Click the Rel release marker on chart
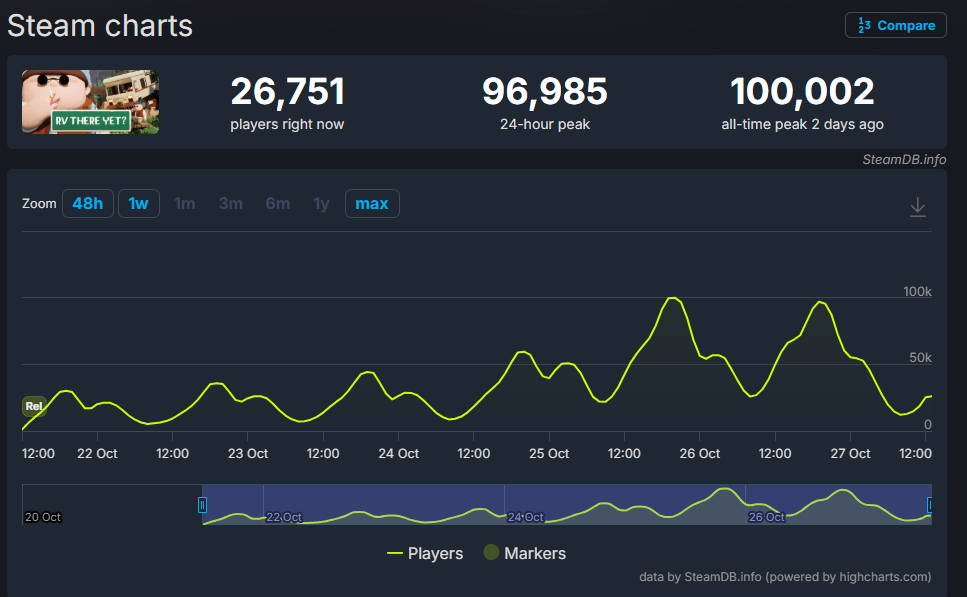967x597 pixels. pyautogui.click(x=34, y=406)
